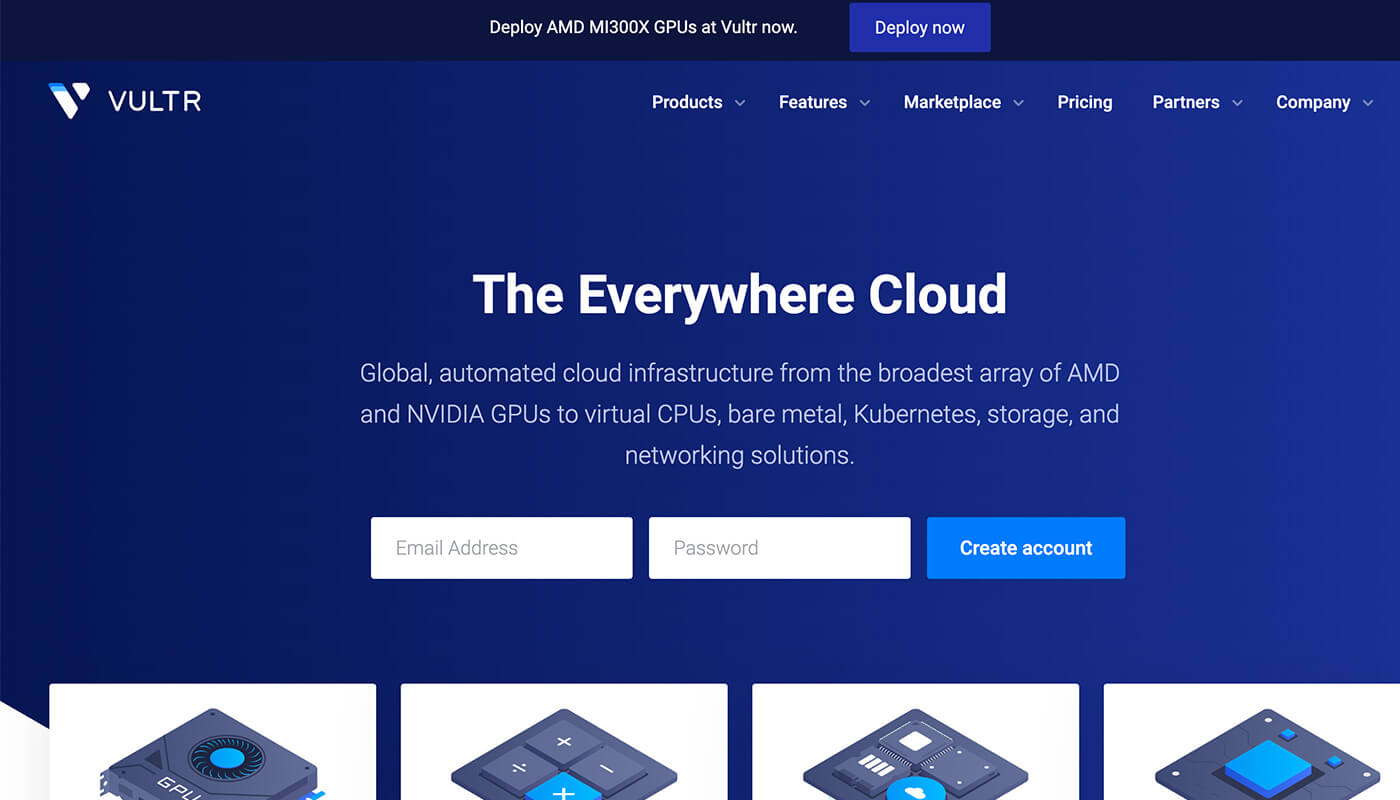This screenshot has width=1400, height=800.
Task: Expand the Products dropdown chevron
Action: [x=740, y=103]
